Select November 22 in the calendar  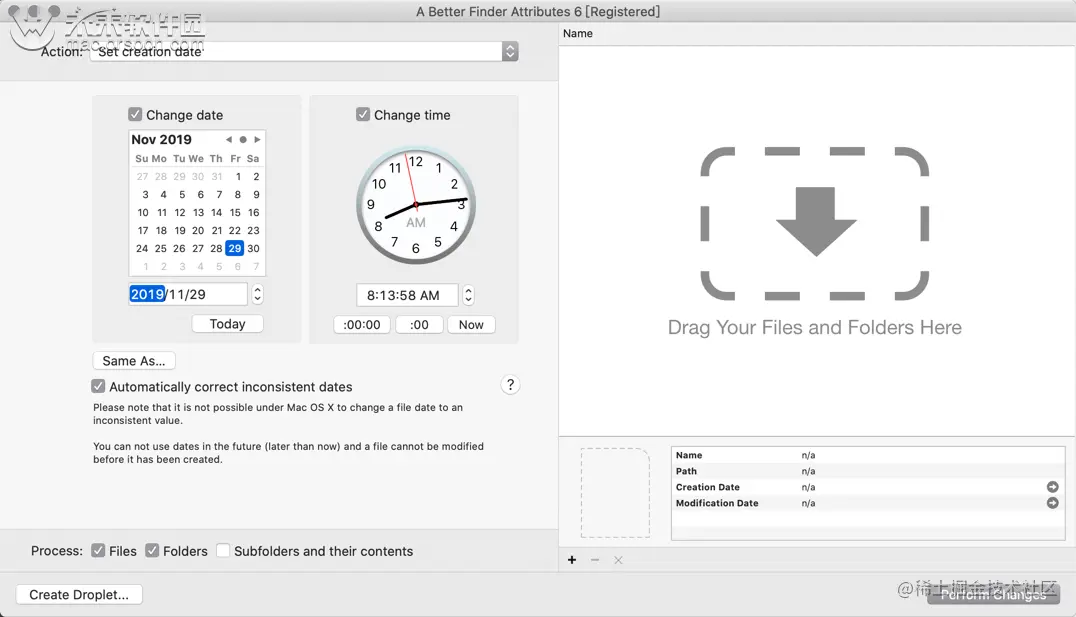click(x=235, y=231)
